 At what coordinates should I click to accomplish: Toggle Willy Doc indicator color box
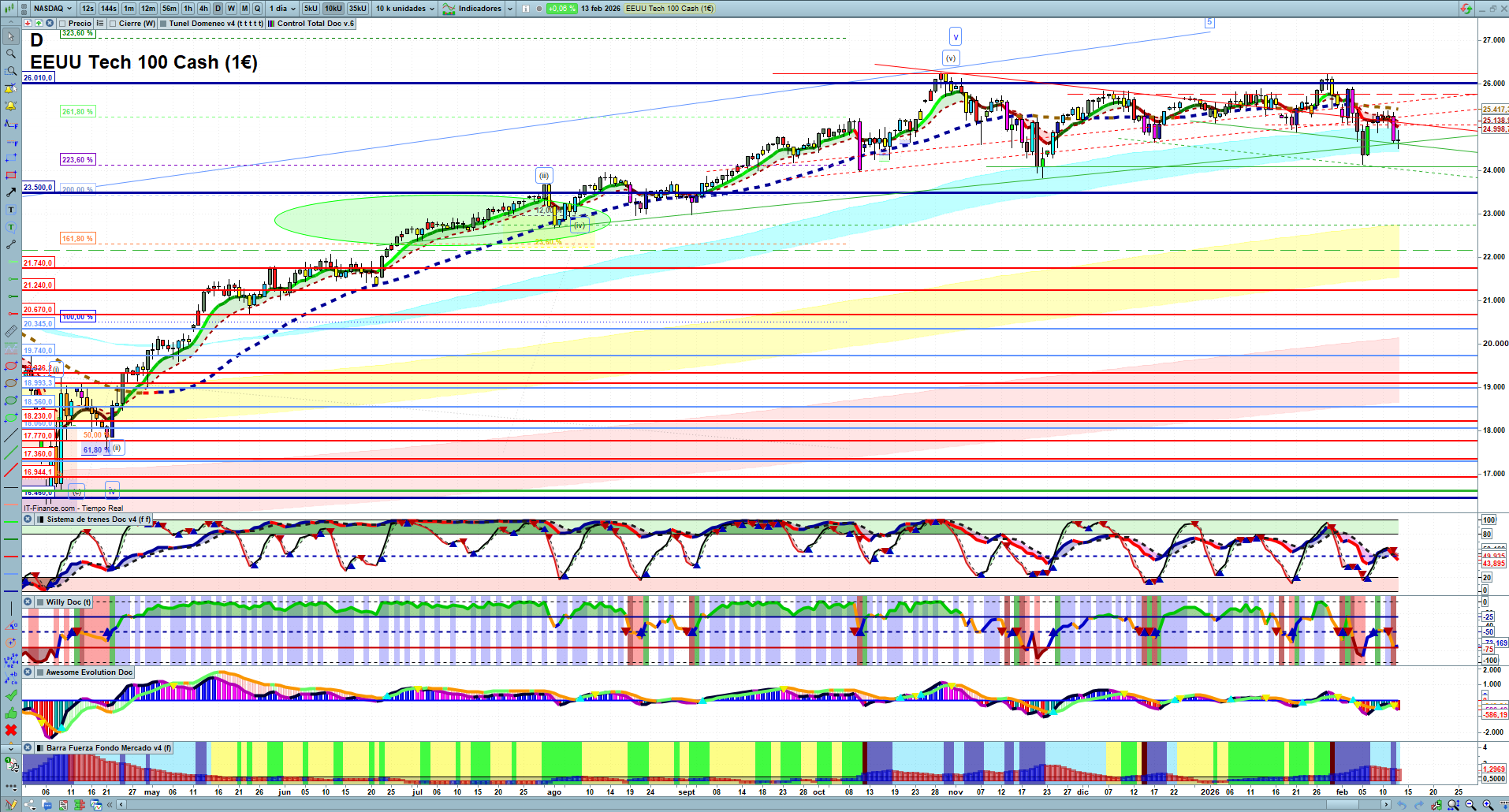coord(41,602)
